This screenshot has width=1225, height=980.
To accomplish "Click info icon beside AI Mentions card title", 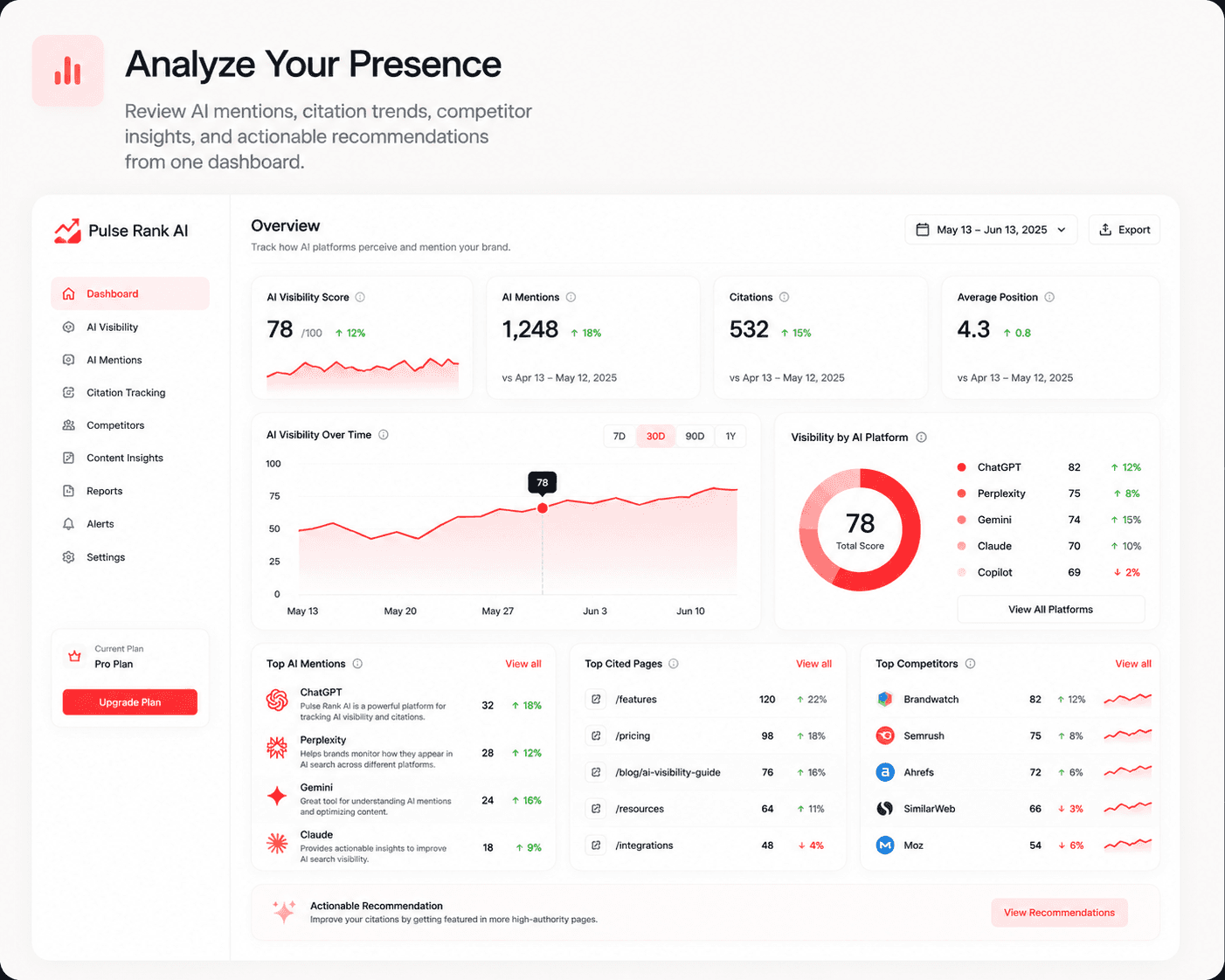I will click(571, 297).
